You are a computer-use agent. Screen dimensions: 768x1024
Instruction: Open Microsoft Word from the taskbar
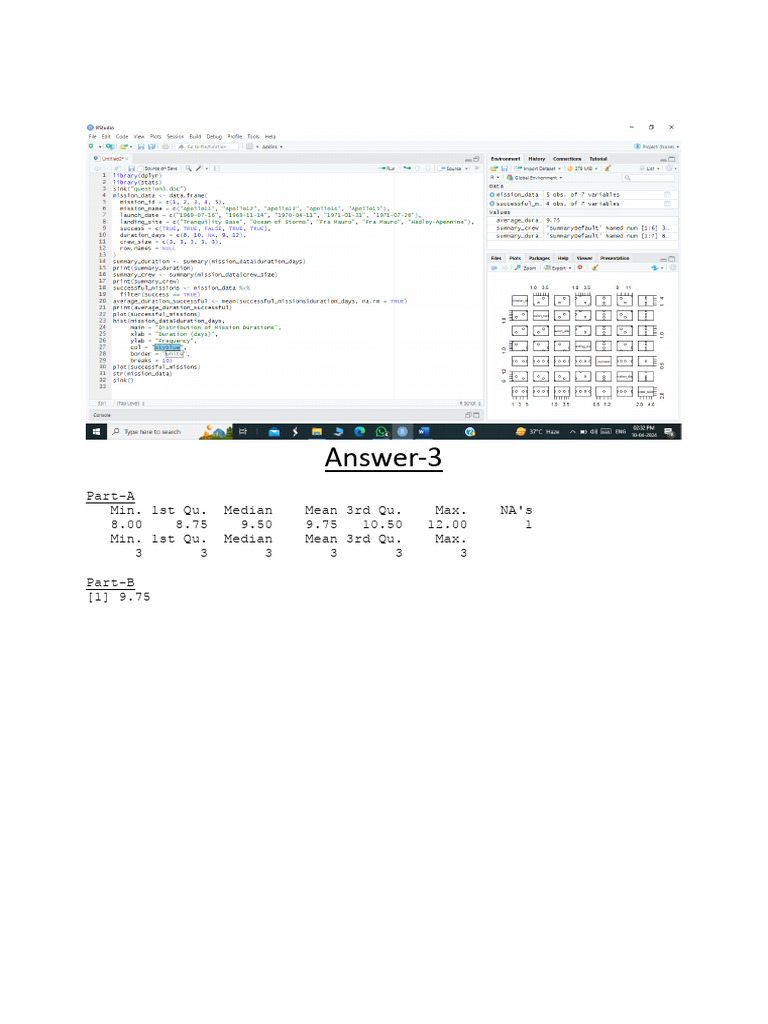421,431
